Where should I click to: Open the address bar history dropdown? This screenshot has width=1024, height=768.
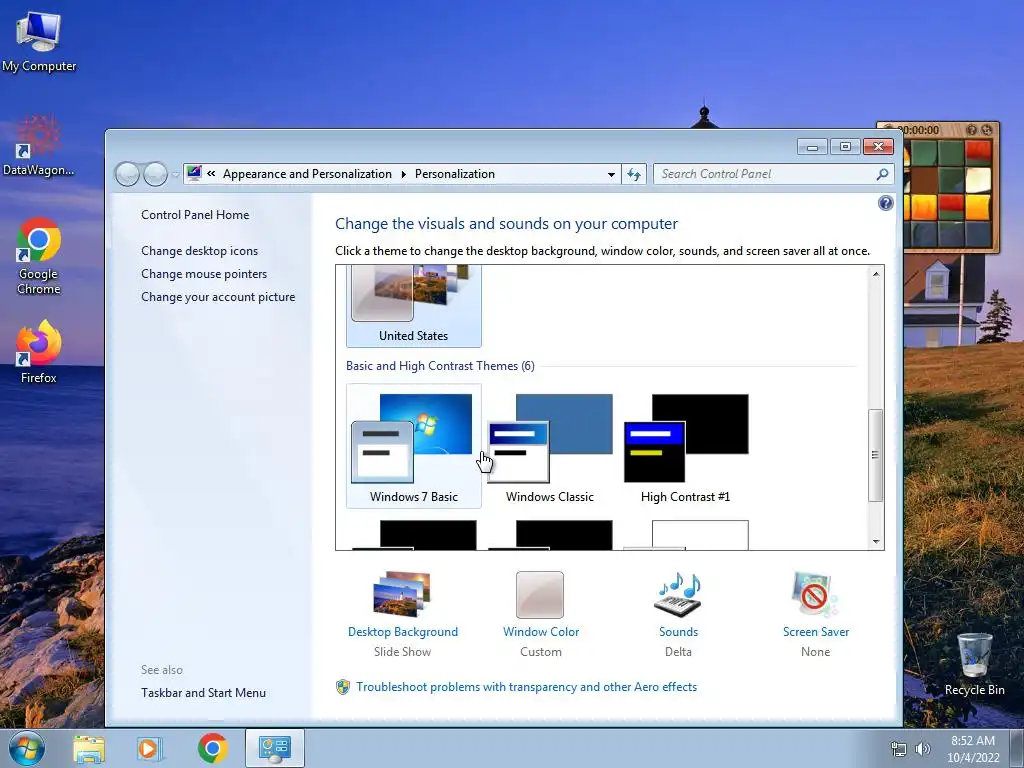point(611,174)
